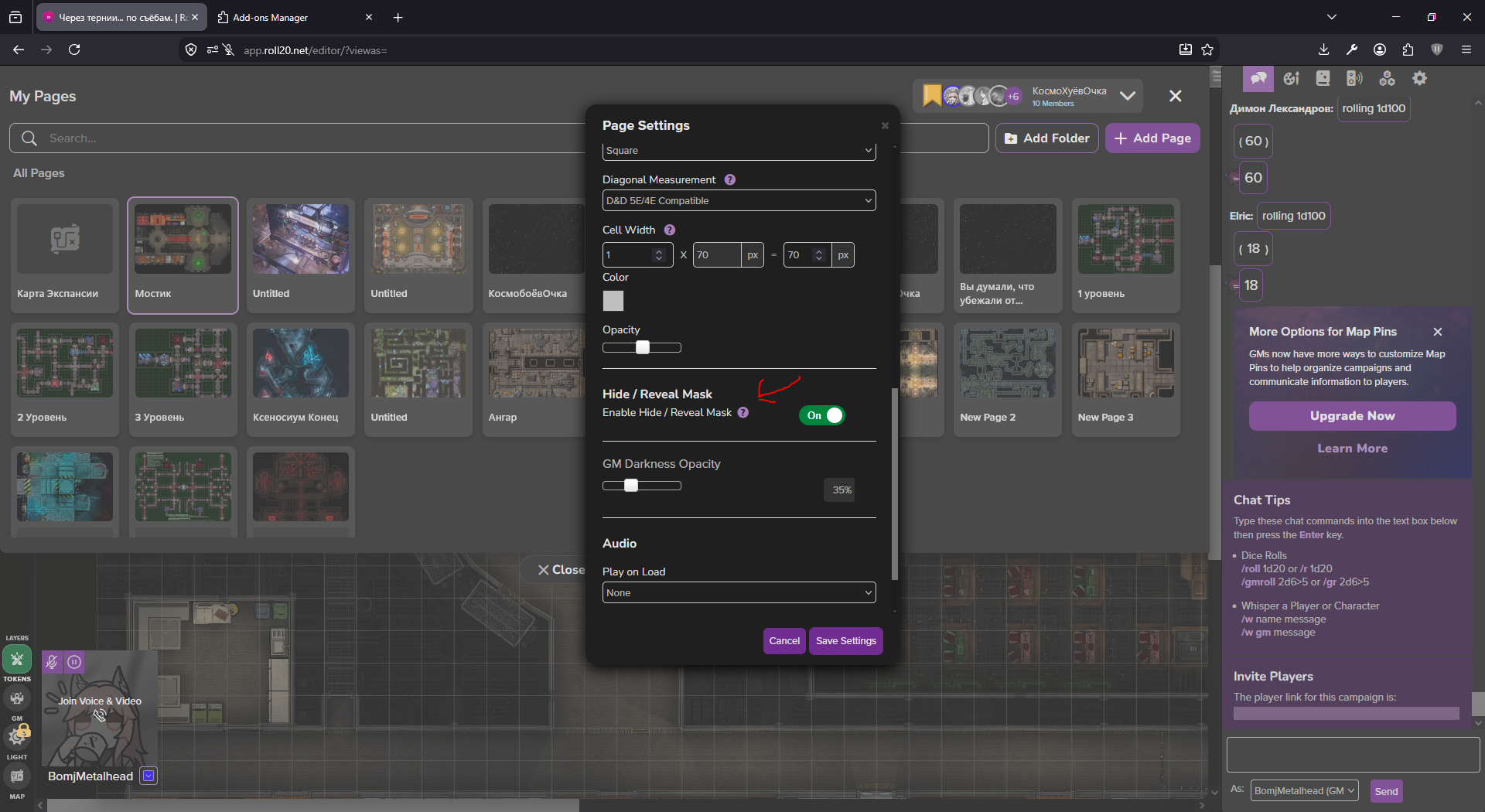Dismiss the More Options for Map Pins notice
The image size is (1485, 812).
tap(1438, 332)
